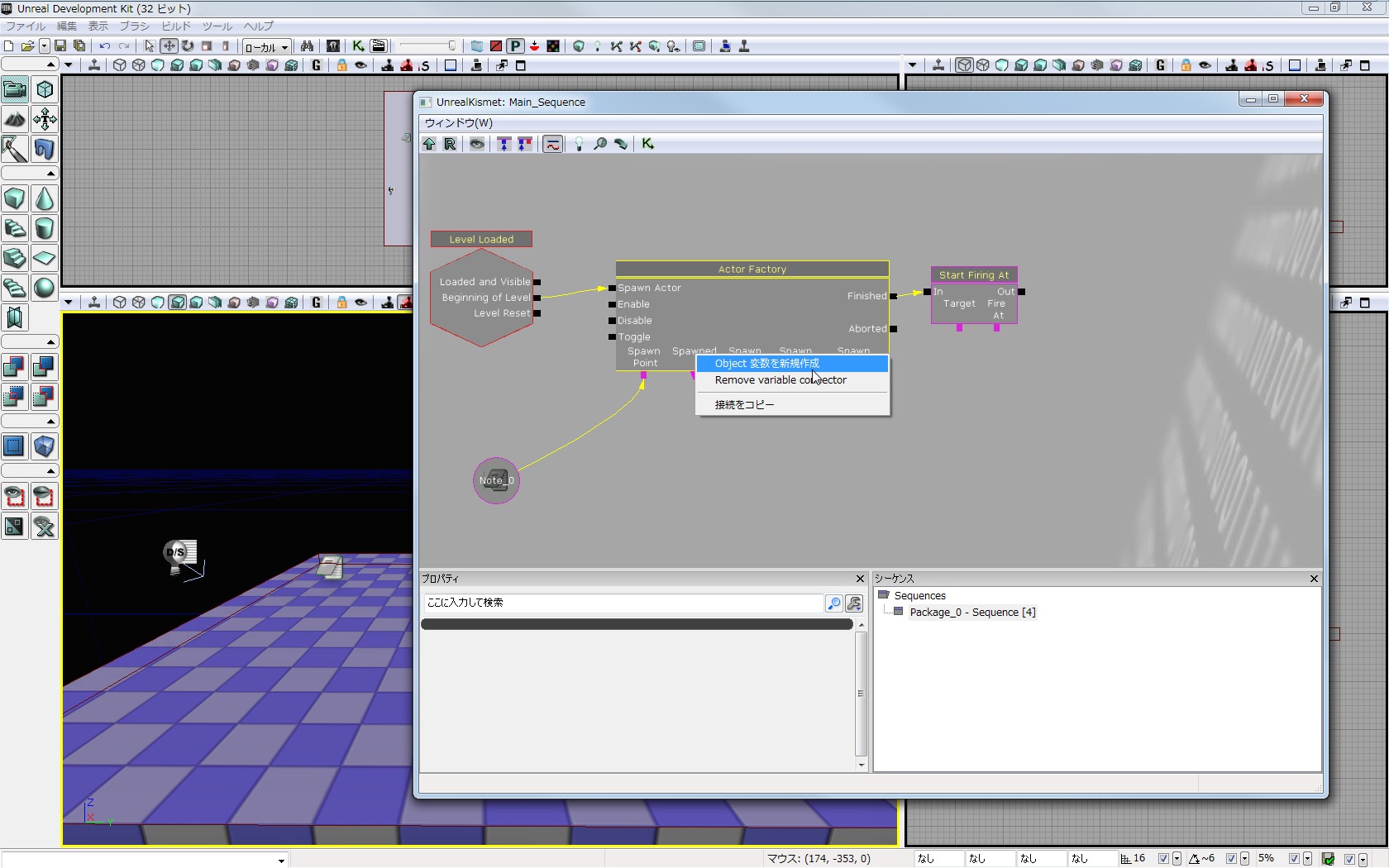Select the camera mode tool in left panel

click(15, 89)
